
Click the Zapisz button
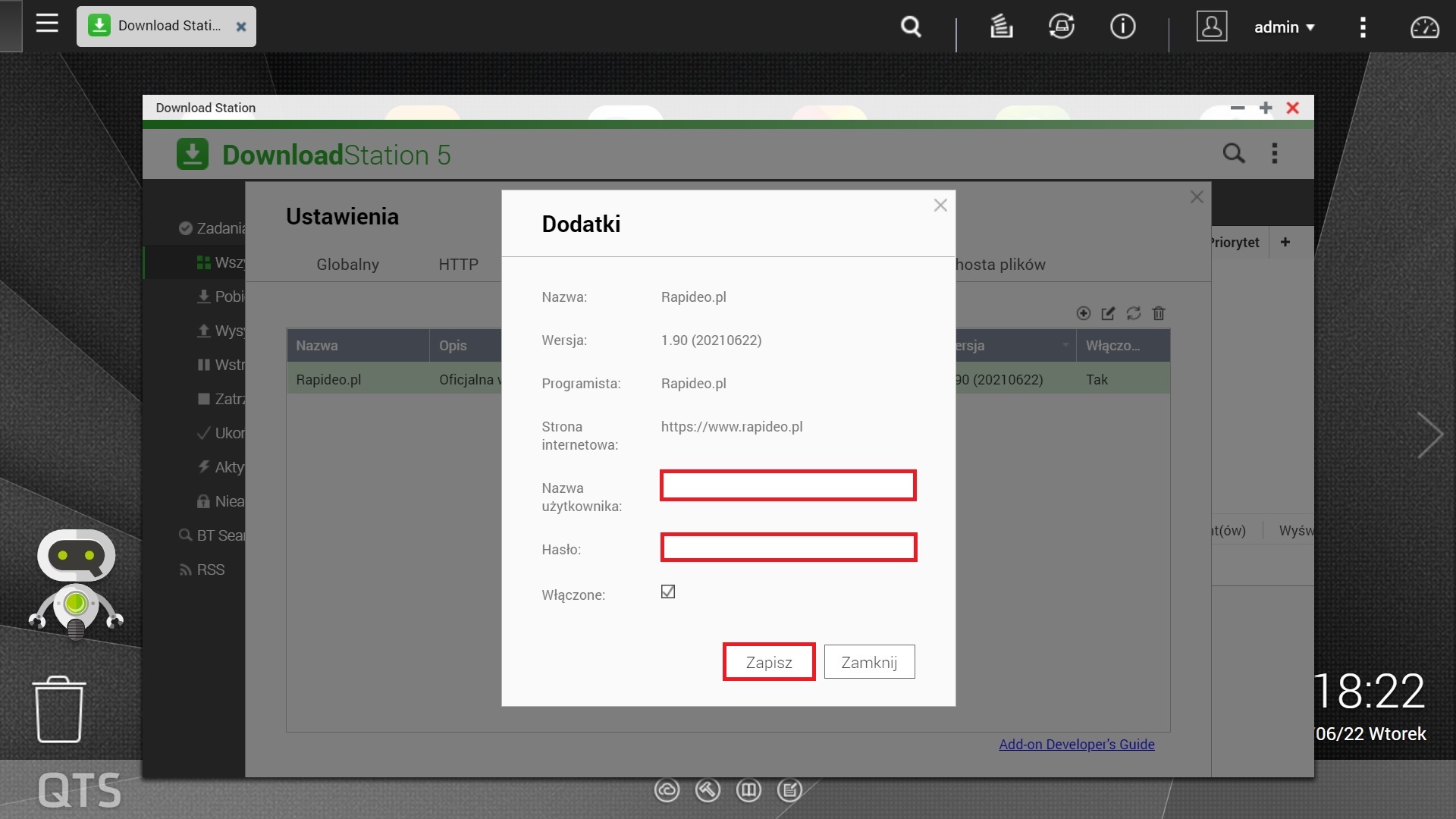point(769,662)
